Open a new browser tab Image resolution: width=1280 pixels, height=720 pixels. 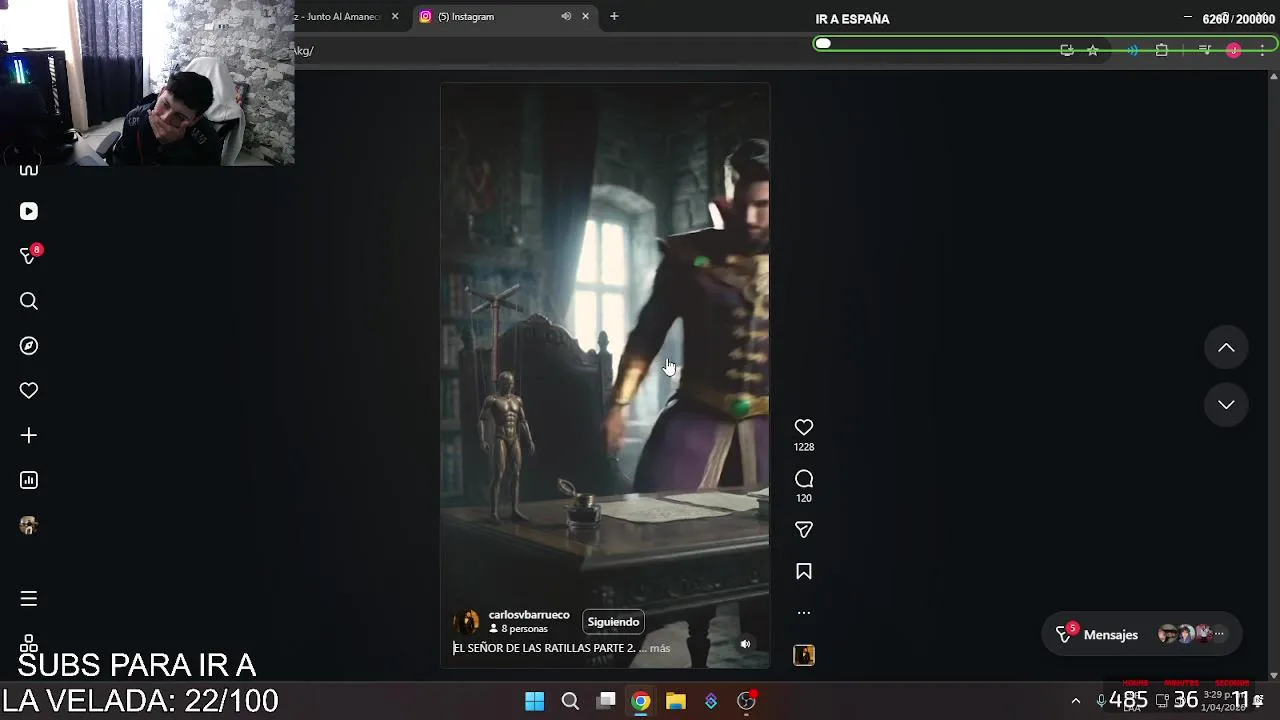click(x=614, y=16)
